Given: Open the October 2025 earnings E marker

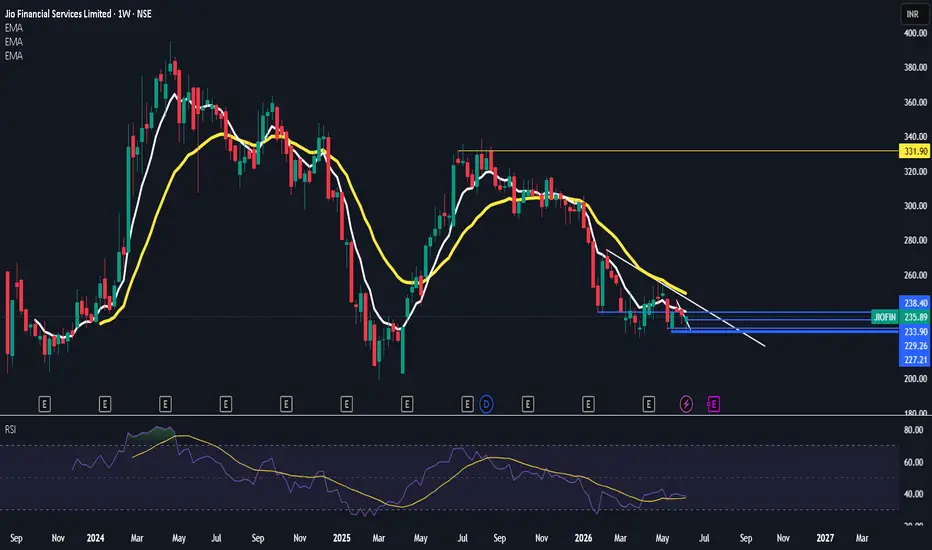Looking at the screenshot, I should 528,405.
